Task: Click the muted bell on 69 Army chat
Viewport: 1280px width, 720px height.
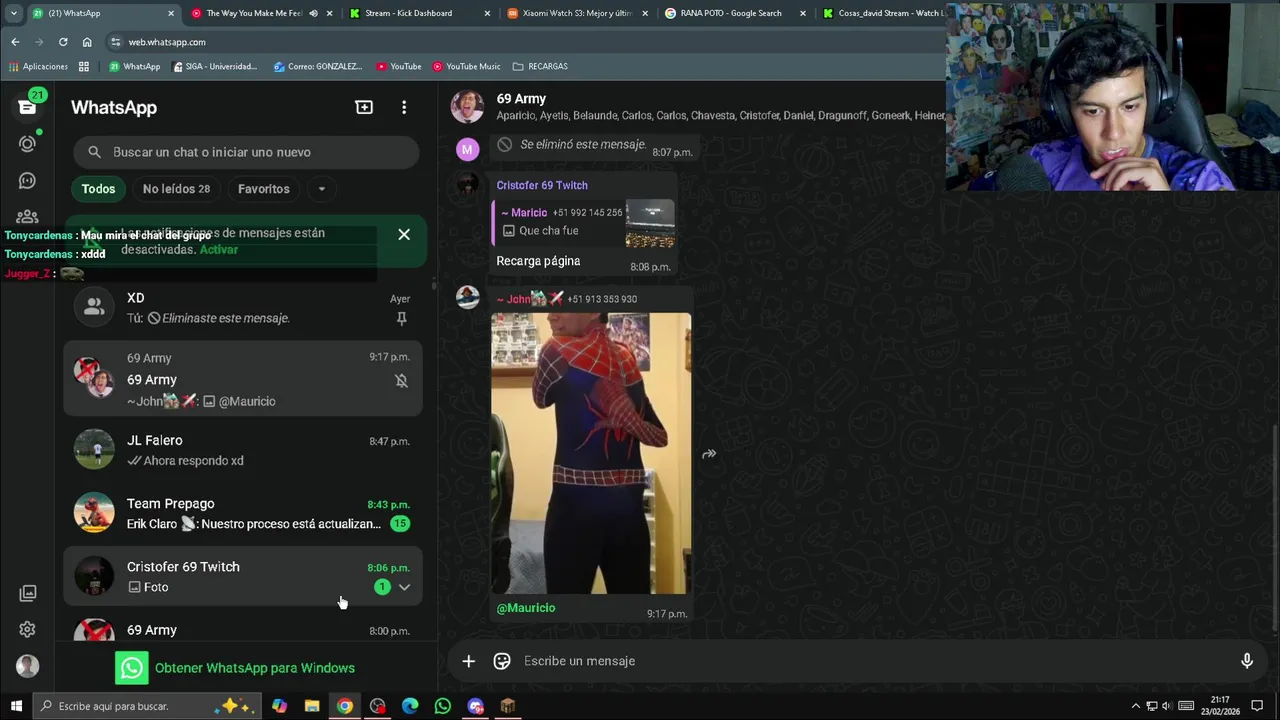Action: pyautogui.click(x=401, y=380)
